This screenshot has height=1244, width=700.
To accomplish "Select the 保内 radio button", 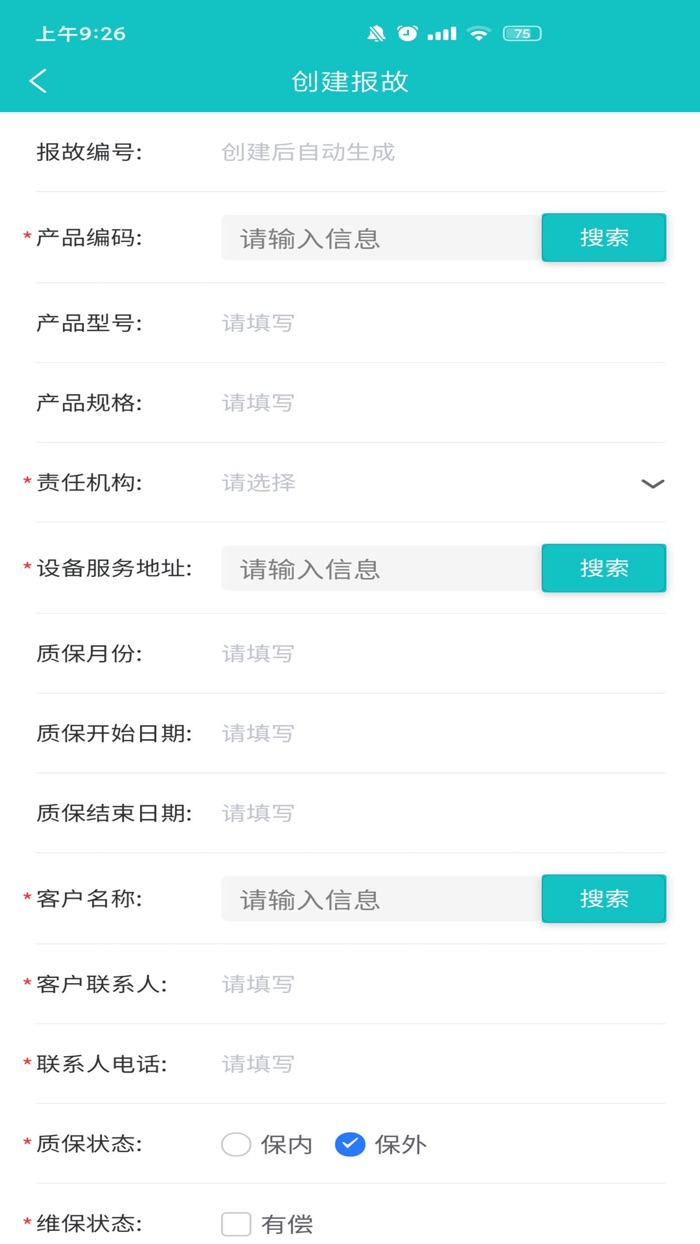I will coord(236,1145).
